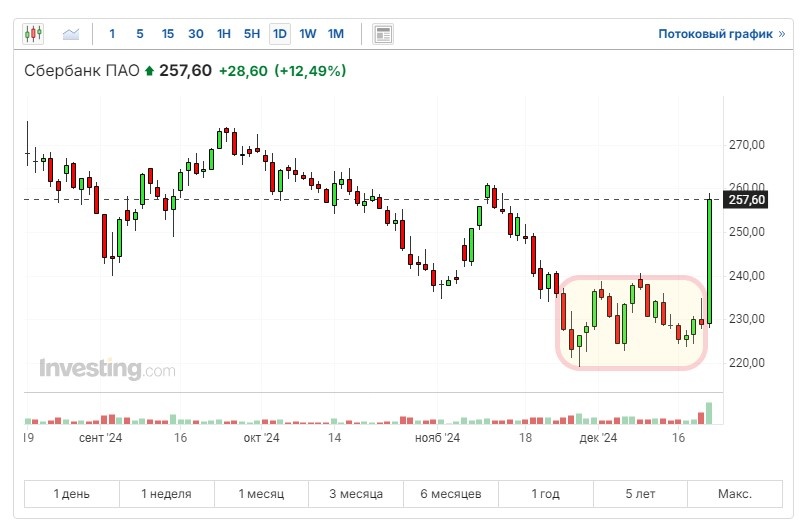Screen dimensions: 807x530
Task: Click the окт '24 date label
Action: point(261,438)
